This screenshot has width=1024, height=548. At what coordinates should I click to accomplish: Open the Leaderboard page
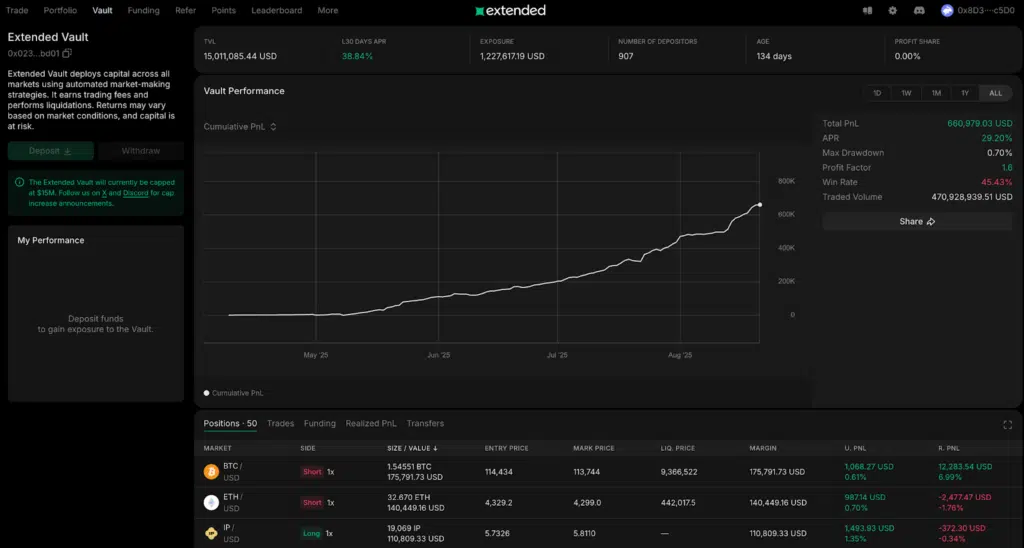click(276, 11)
